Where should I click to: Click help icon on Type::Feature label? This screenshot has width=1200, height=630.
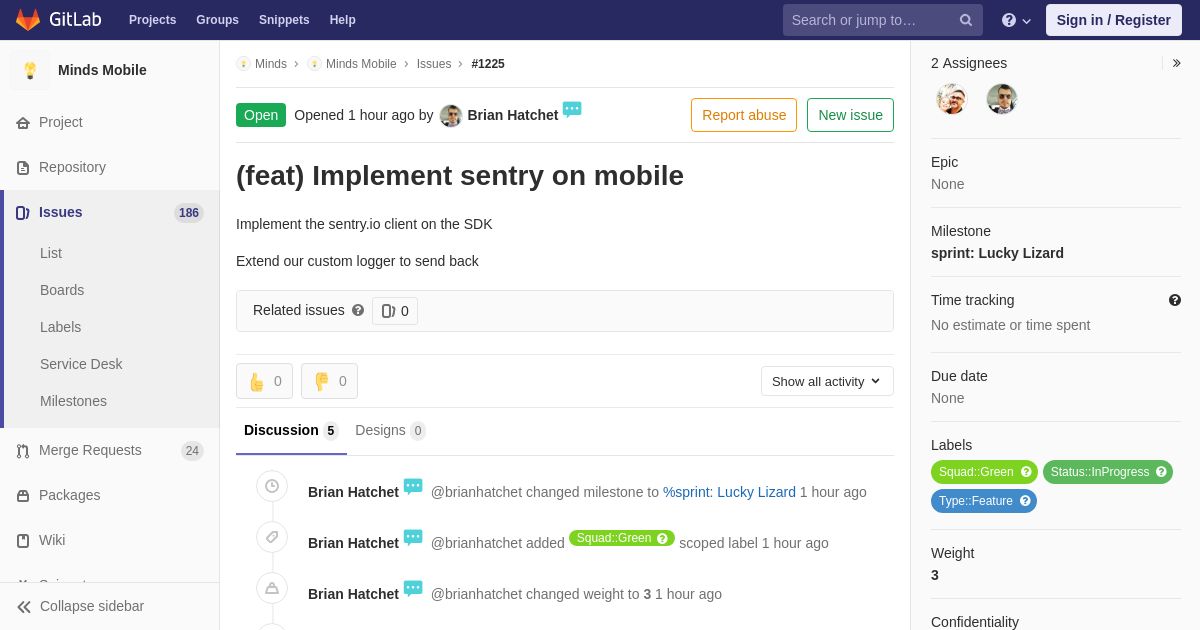click(x=1025, y=501)
